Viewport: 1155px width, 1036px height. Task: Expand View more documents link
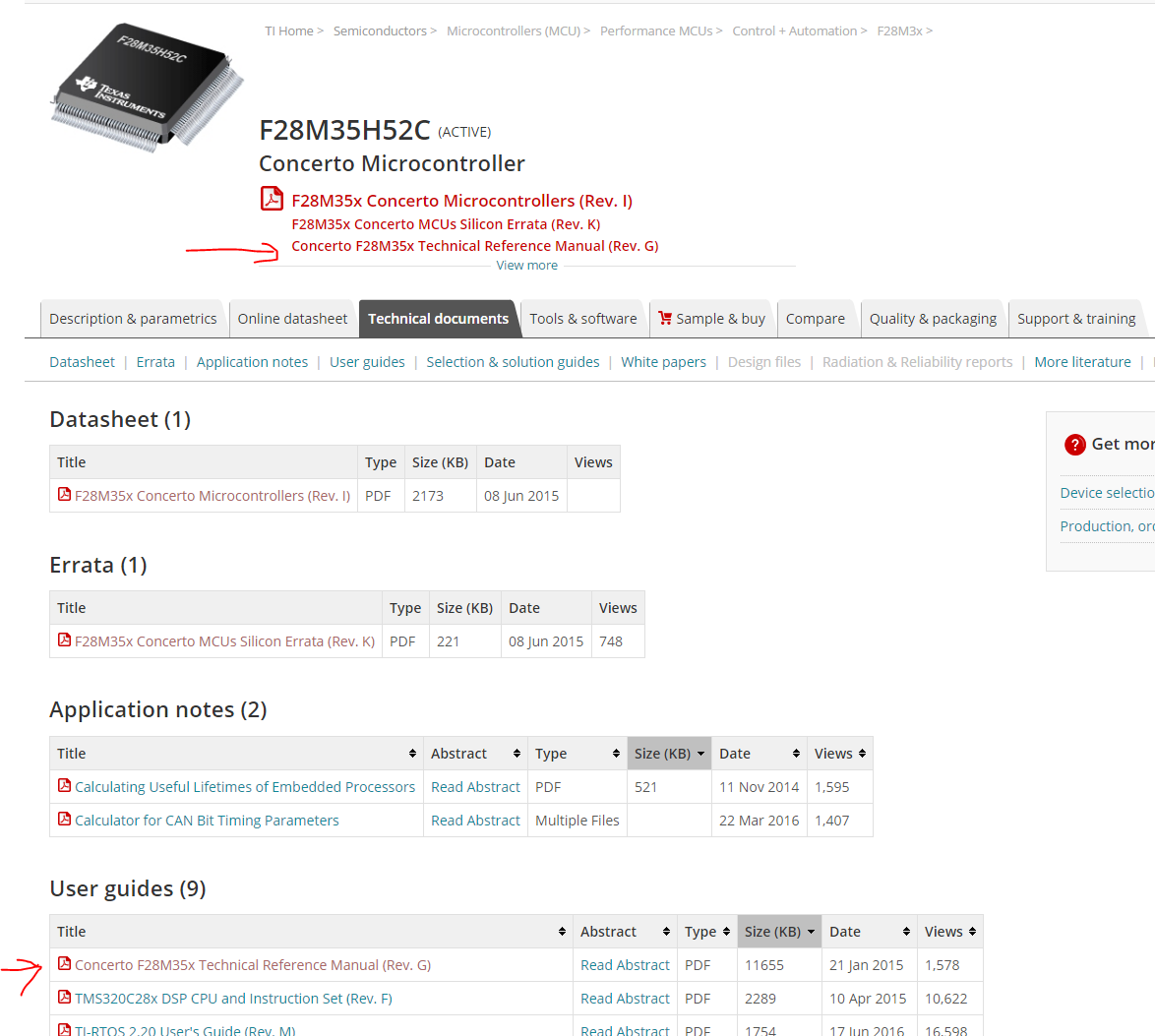coord(526,266)
